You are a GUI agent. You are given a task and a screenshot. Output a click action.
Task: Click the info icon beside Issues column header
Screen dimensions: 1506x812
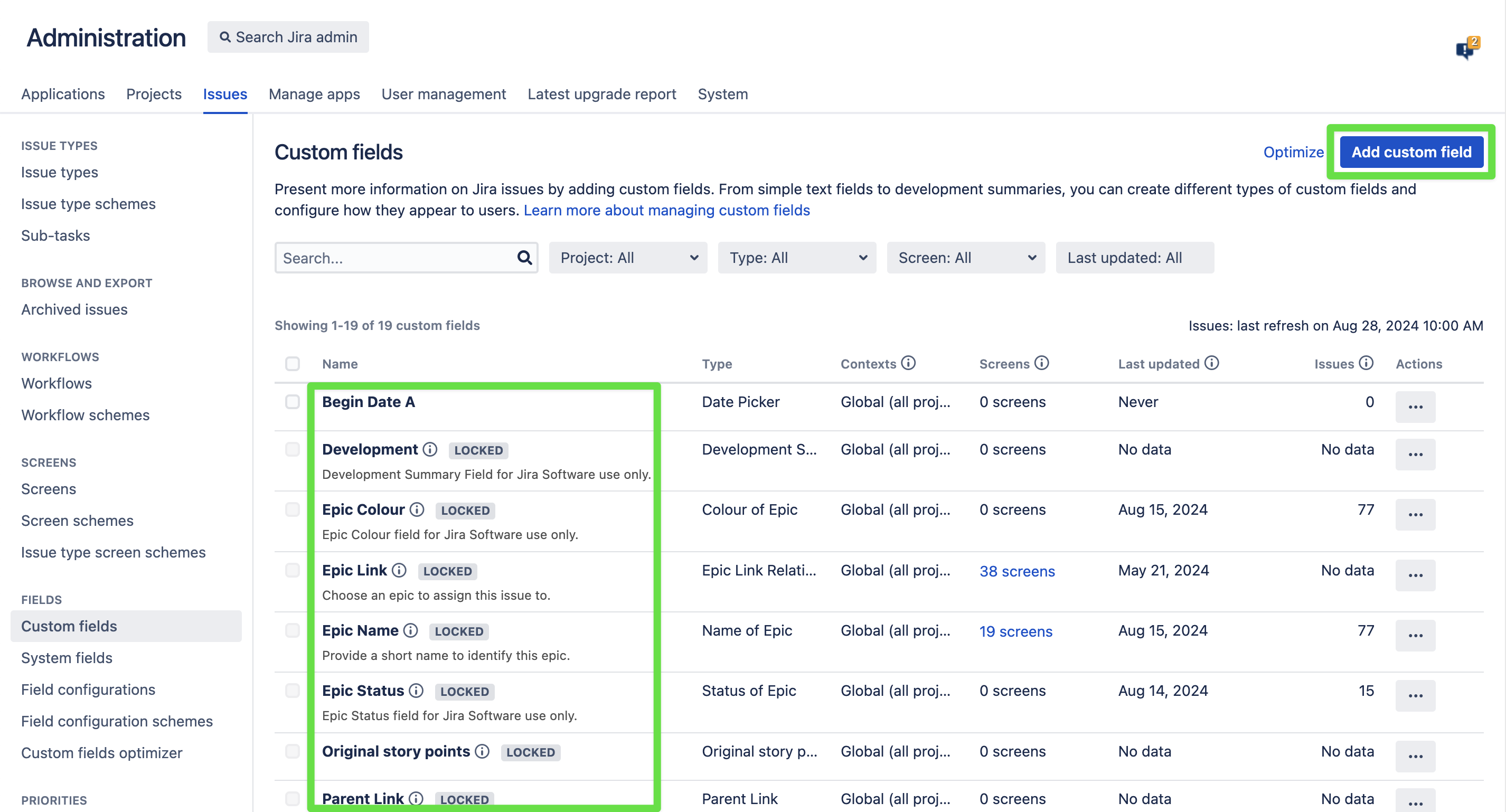(x=1366, y=363)
